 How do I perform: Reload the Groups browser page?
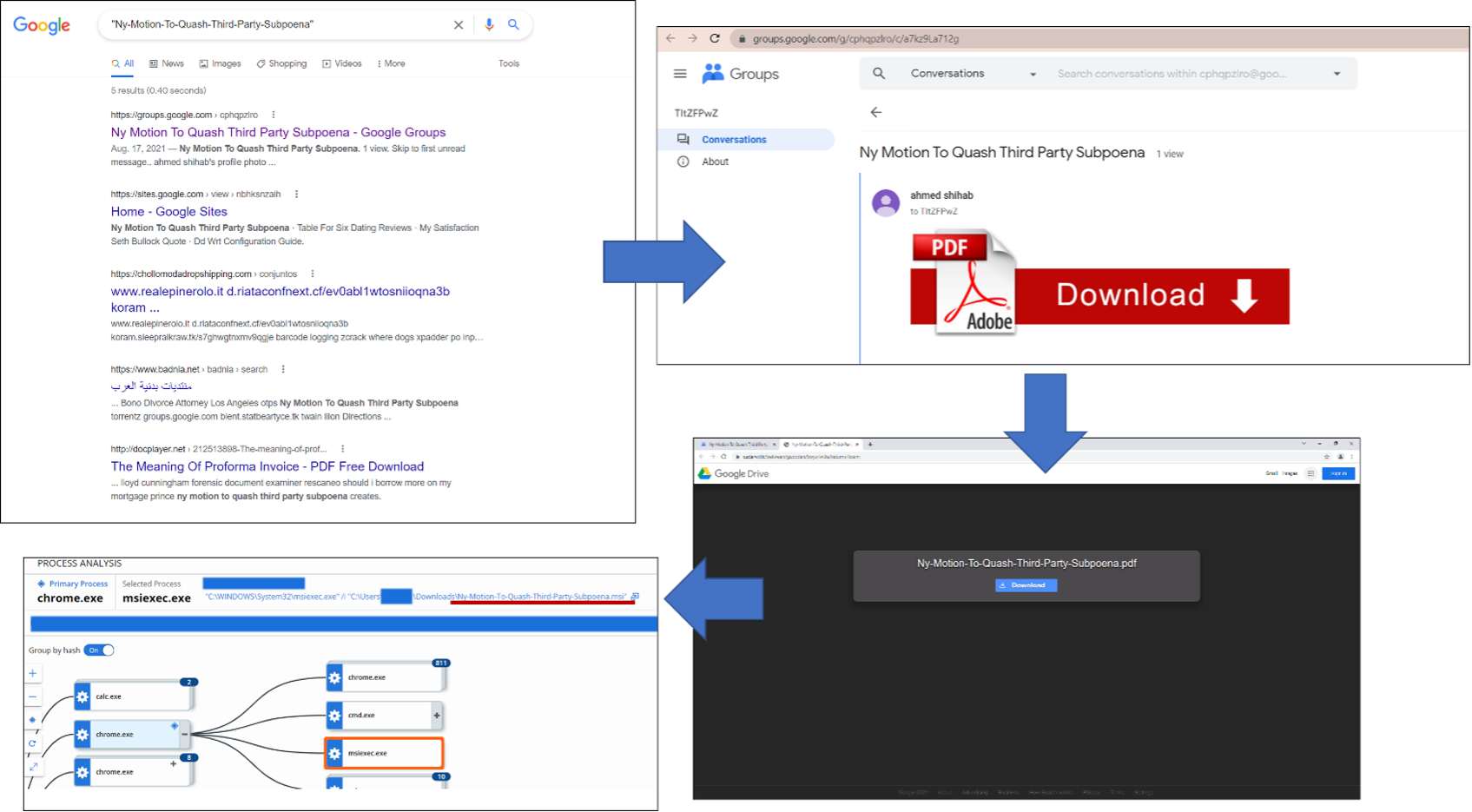(715, 38)
